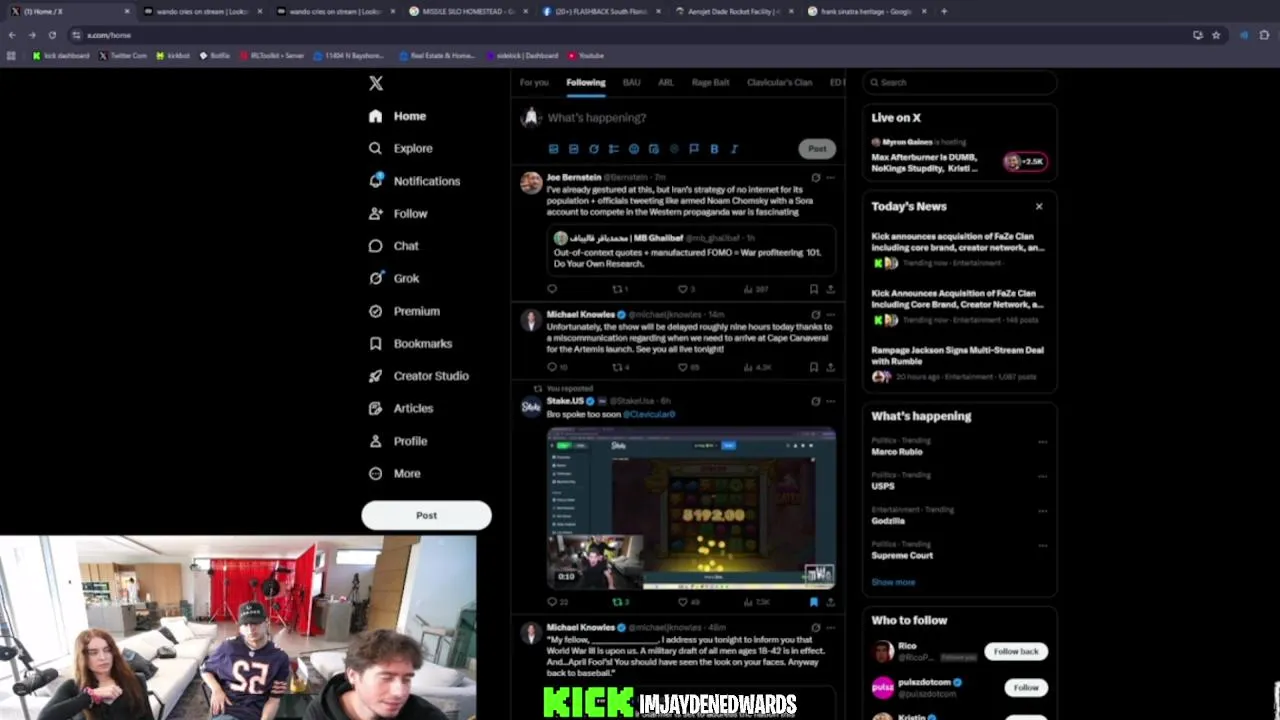The width and height of the screenshot is (1280, 720).
Task: Open more options for USPS trend
Action: [x=1042, y=476]
